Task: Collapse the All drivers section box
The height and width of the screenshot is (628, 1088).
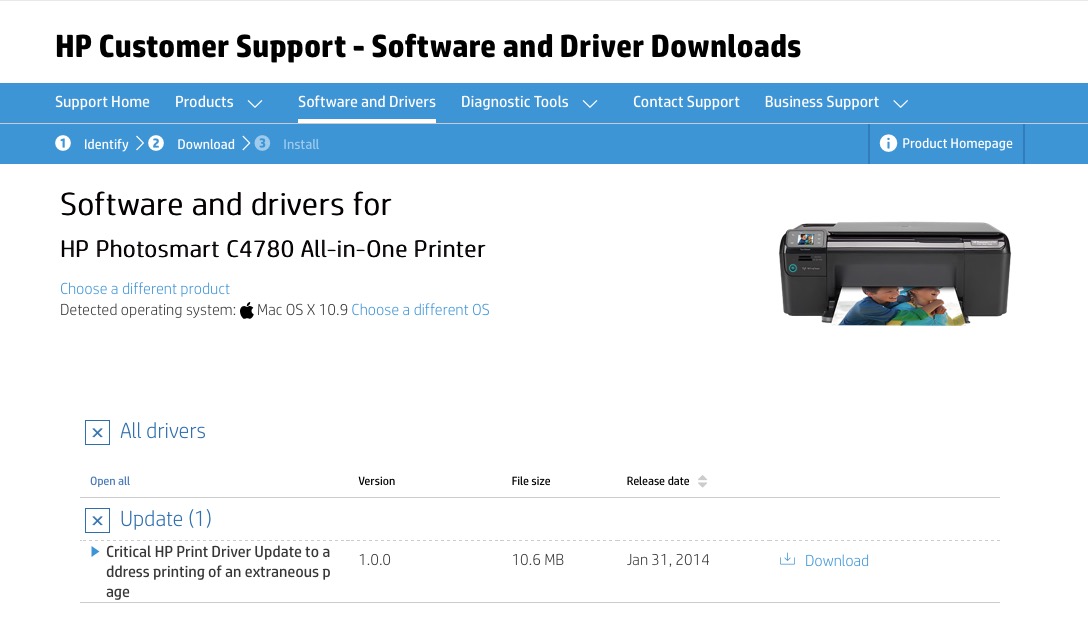Action: (97, 432)
